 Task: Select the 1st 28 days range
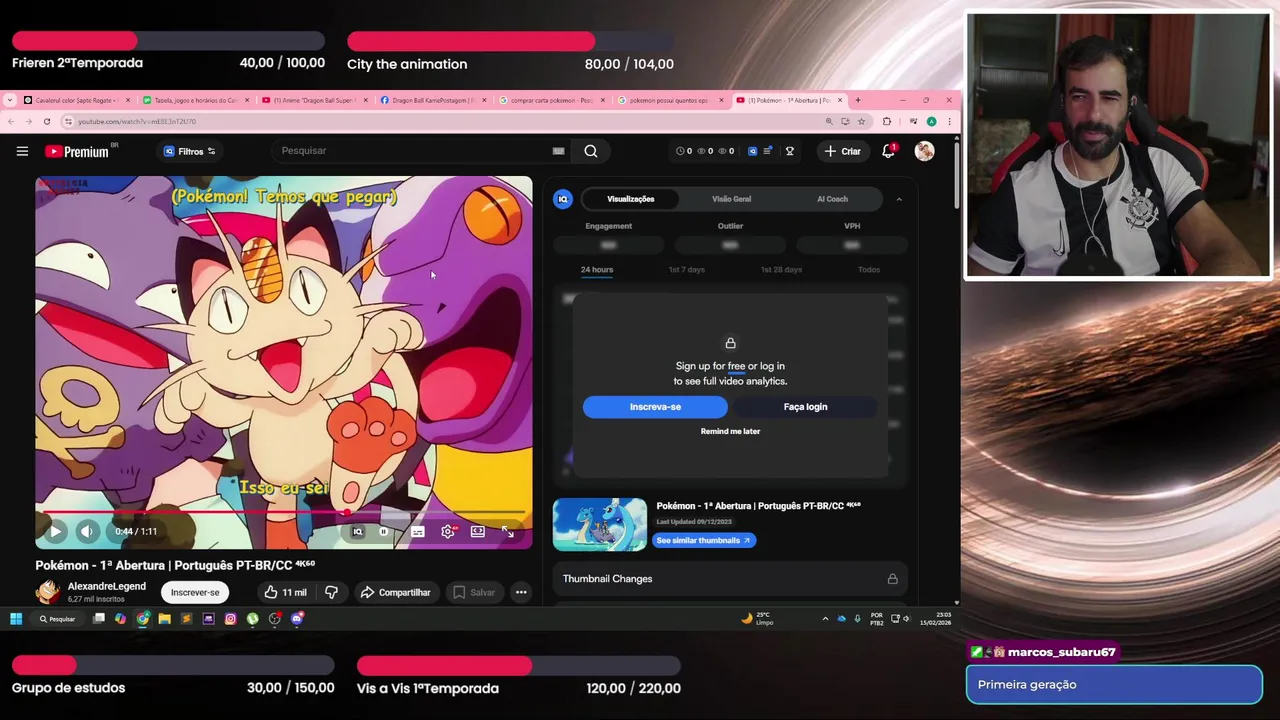coord(781,270)
